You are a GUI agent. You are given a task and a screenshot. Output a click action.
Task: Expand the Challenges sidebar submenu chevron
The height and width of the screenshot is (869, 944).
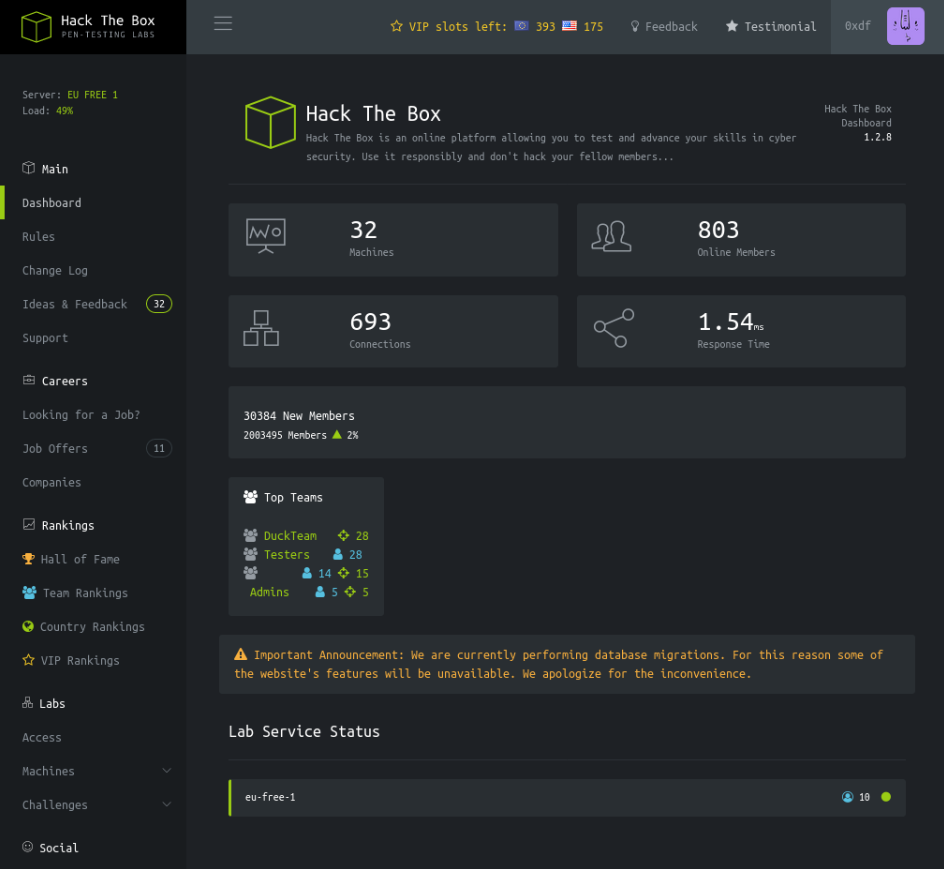(167, 805)
